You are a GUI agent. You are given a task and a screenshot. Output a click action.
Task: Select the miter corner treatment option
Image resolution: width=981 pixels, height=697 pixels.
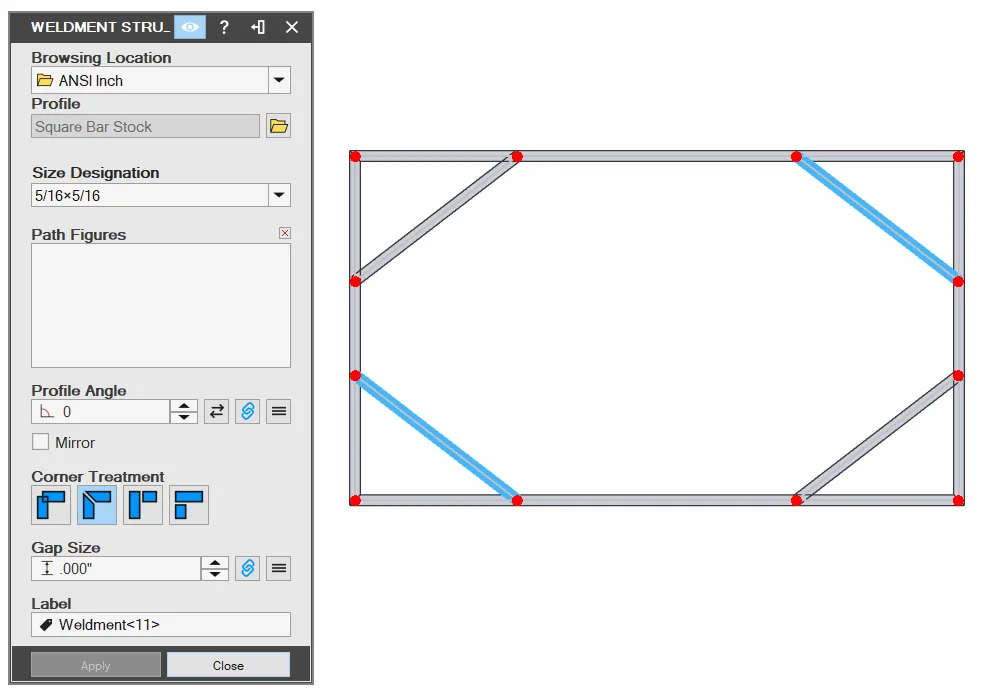[x=97, y=505]
